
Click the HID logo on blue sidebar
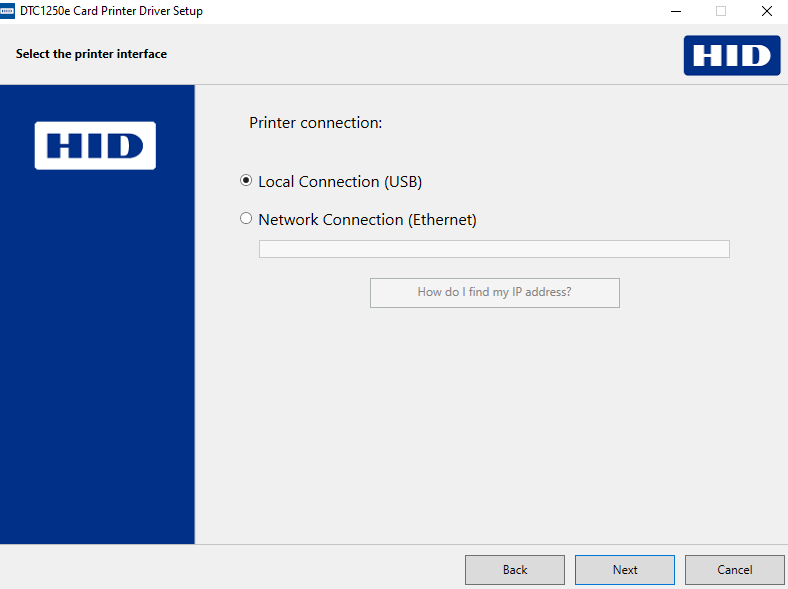point(95,145)
